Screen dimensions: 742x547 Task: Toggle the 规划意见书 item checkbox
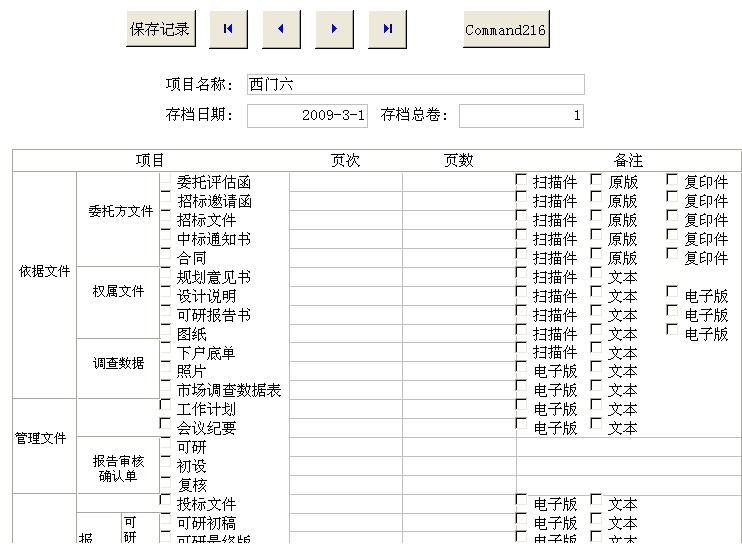[x=165, y=273]
